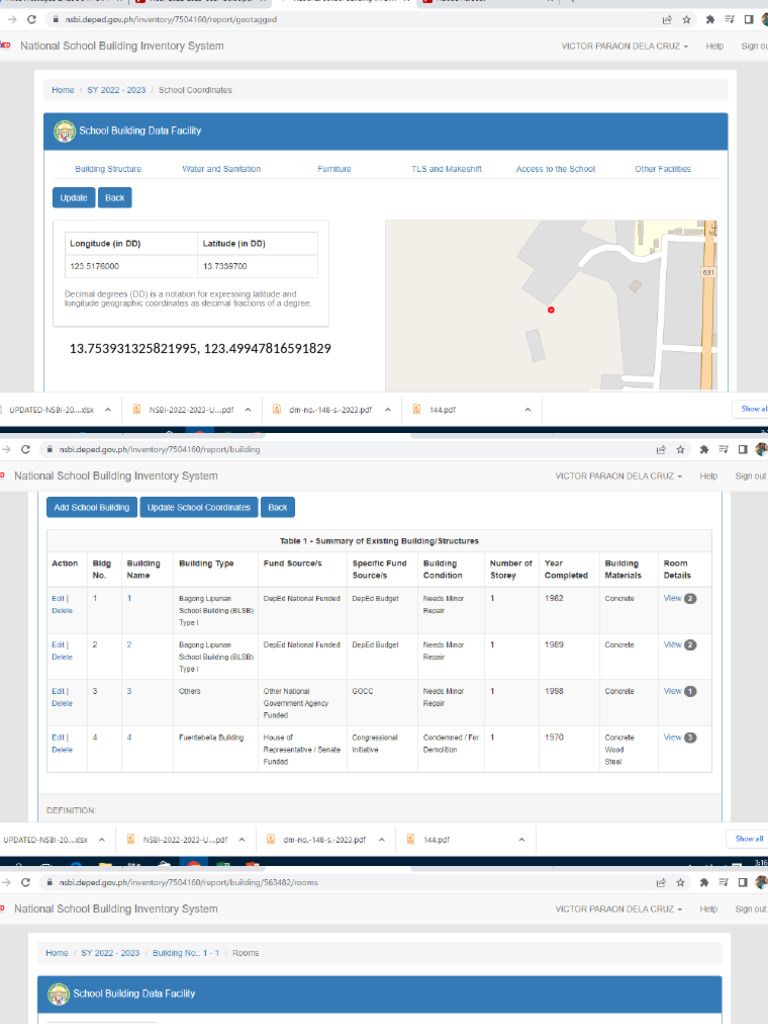Click SY 2022 - 2023 breadcrumb link
The image size is (768, 1024).
click(116, 90)
